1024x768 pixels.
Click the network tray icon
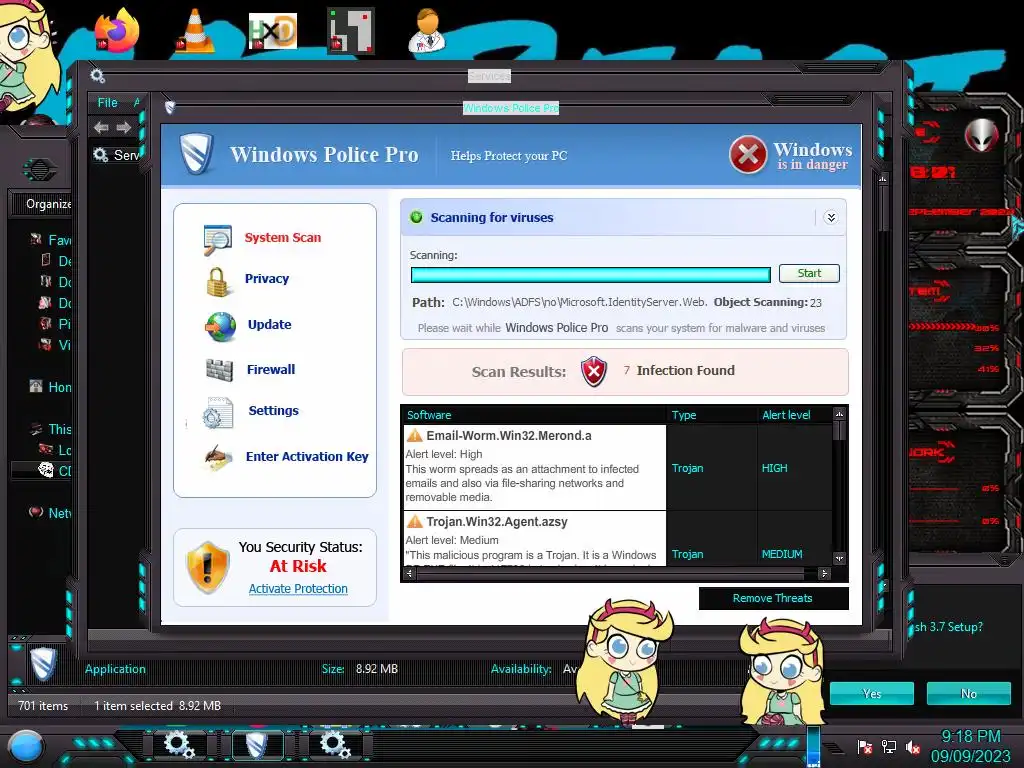pos(889,747)
